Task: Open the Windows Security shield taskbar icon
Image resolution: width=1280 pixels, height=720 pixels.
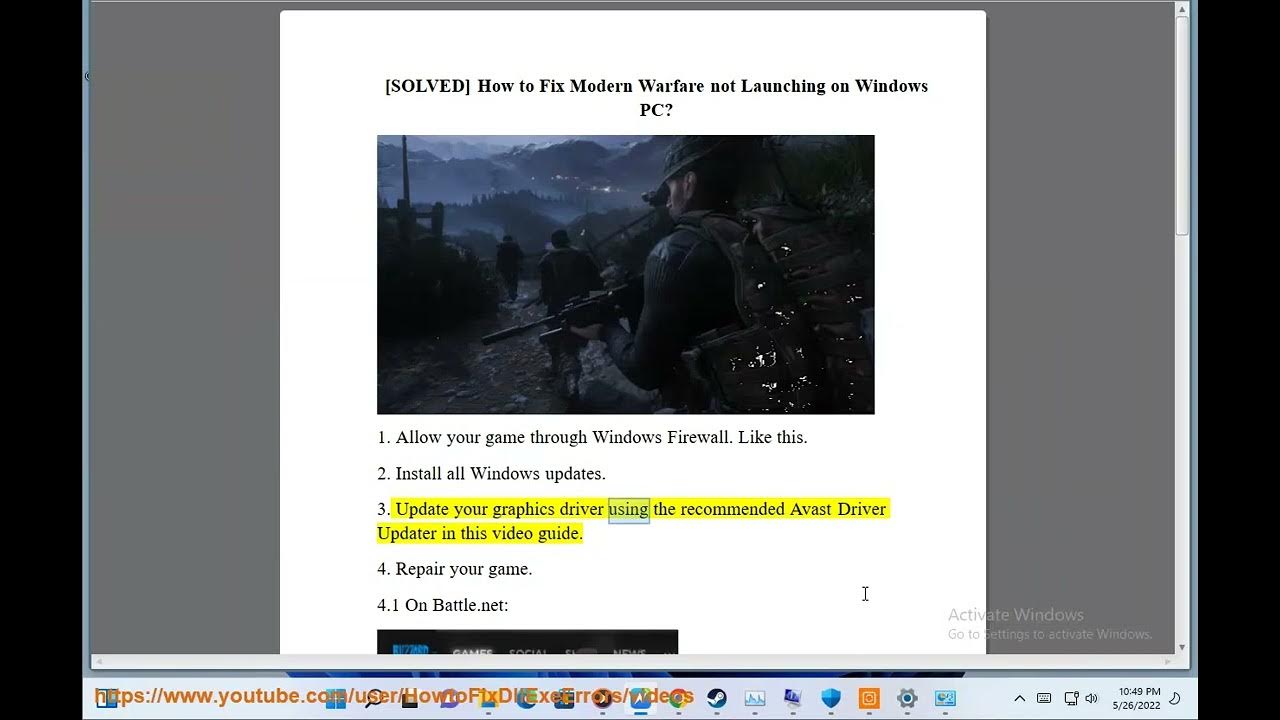Action: click(x=831, y=698)
